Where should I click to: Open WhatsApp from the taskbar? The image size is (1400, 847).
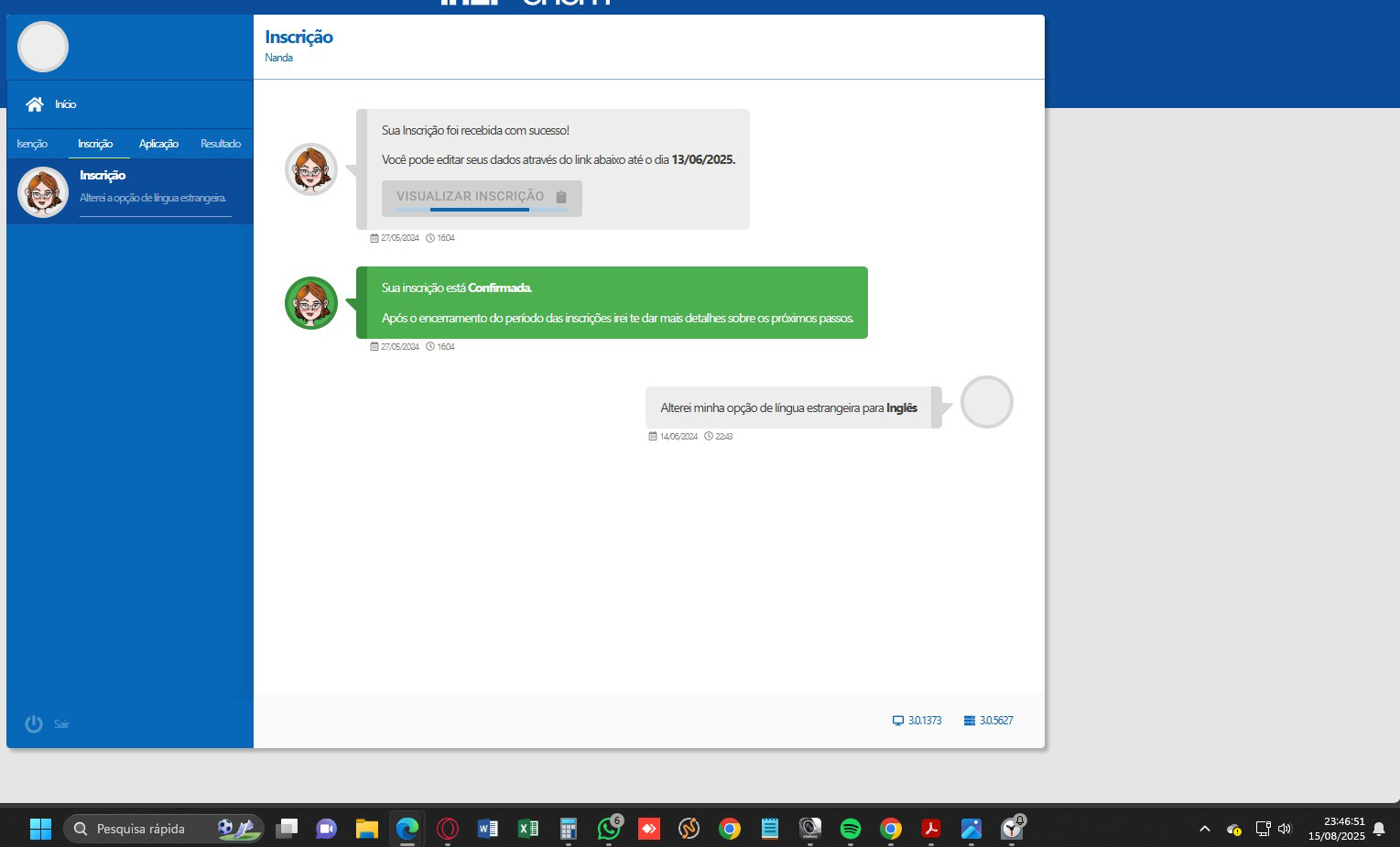tap(608, 829)
